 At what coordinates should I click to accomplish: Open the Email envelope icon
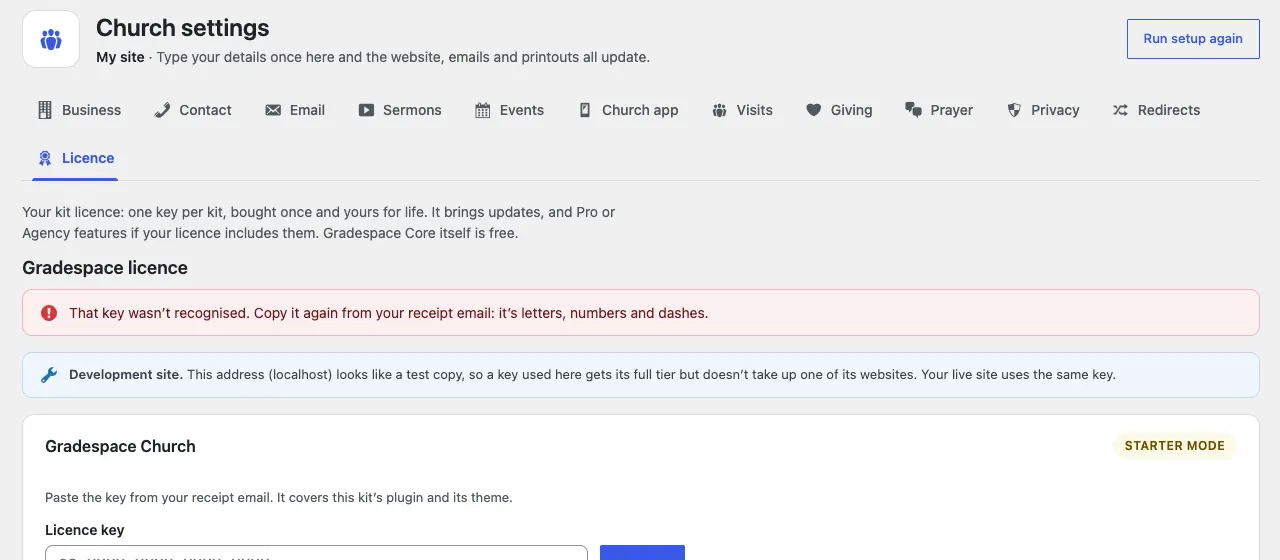pos(273,110)
